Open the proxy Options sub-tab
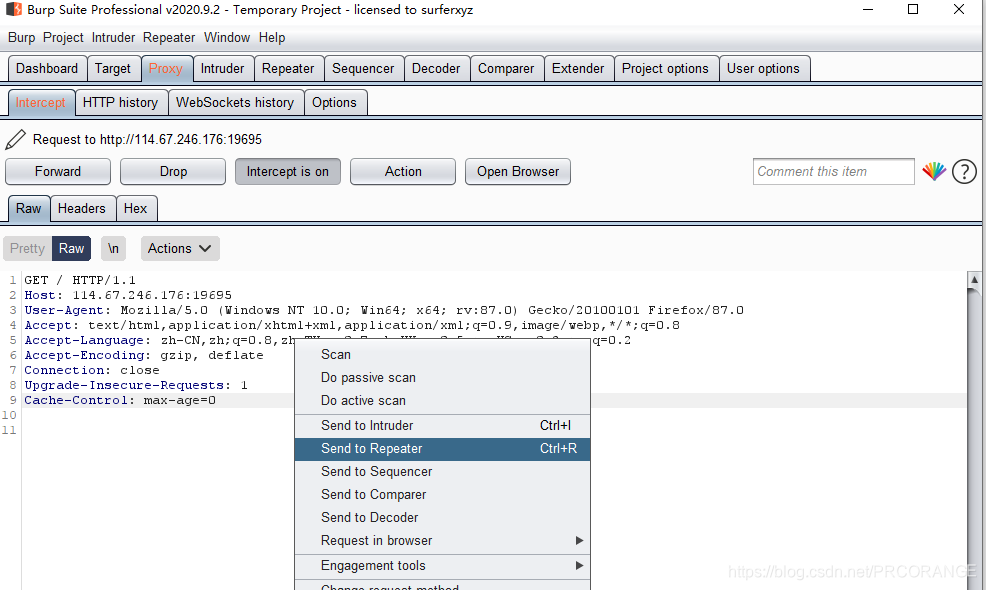Viewport: 986px width, 590px height. pyautogui.click(x=335, y=103)
